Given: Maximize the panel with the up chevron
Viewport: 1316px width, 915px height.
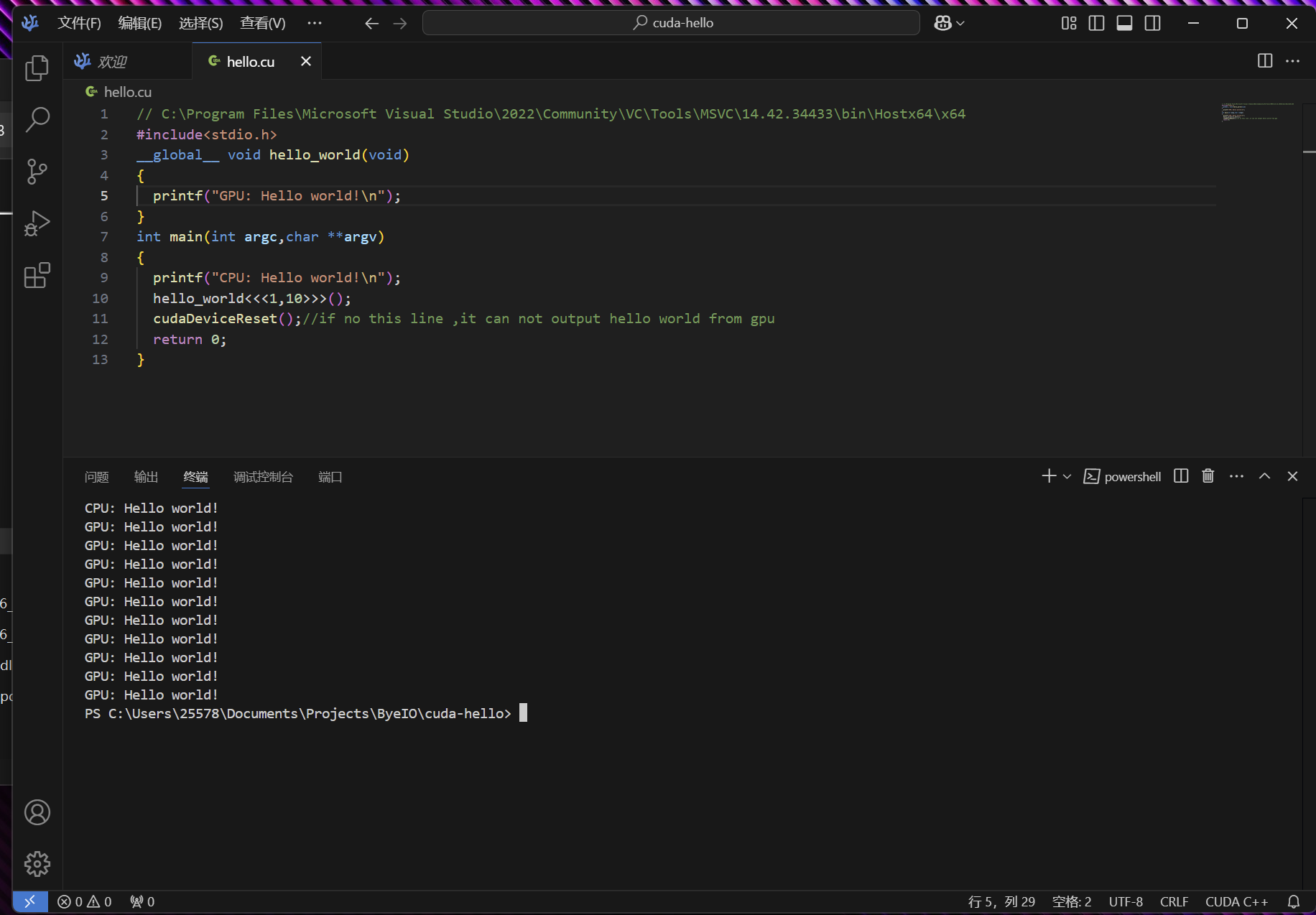Looking at the screenshot, I should click(x=1265, y=476).
